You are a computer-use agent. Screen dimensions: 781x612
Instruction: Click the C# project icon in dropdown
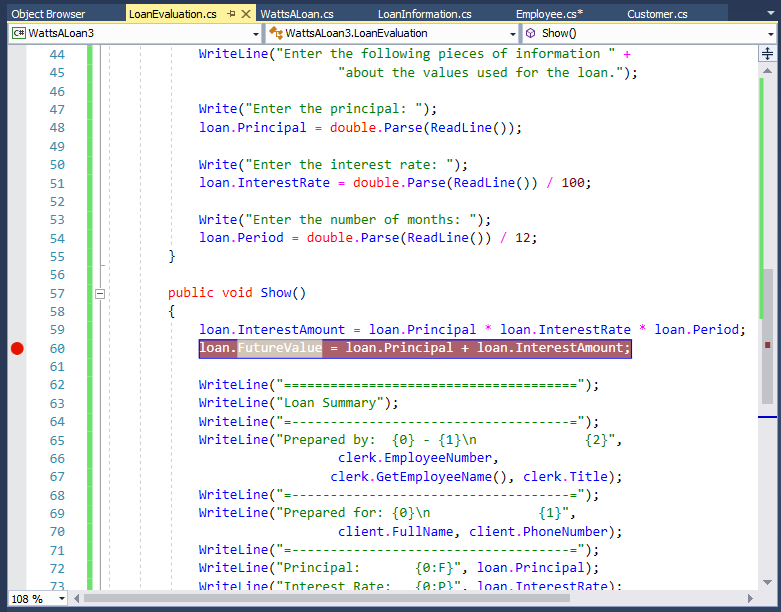coord(19,33)
